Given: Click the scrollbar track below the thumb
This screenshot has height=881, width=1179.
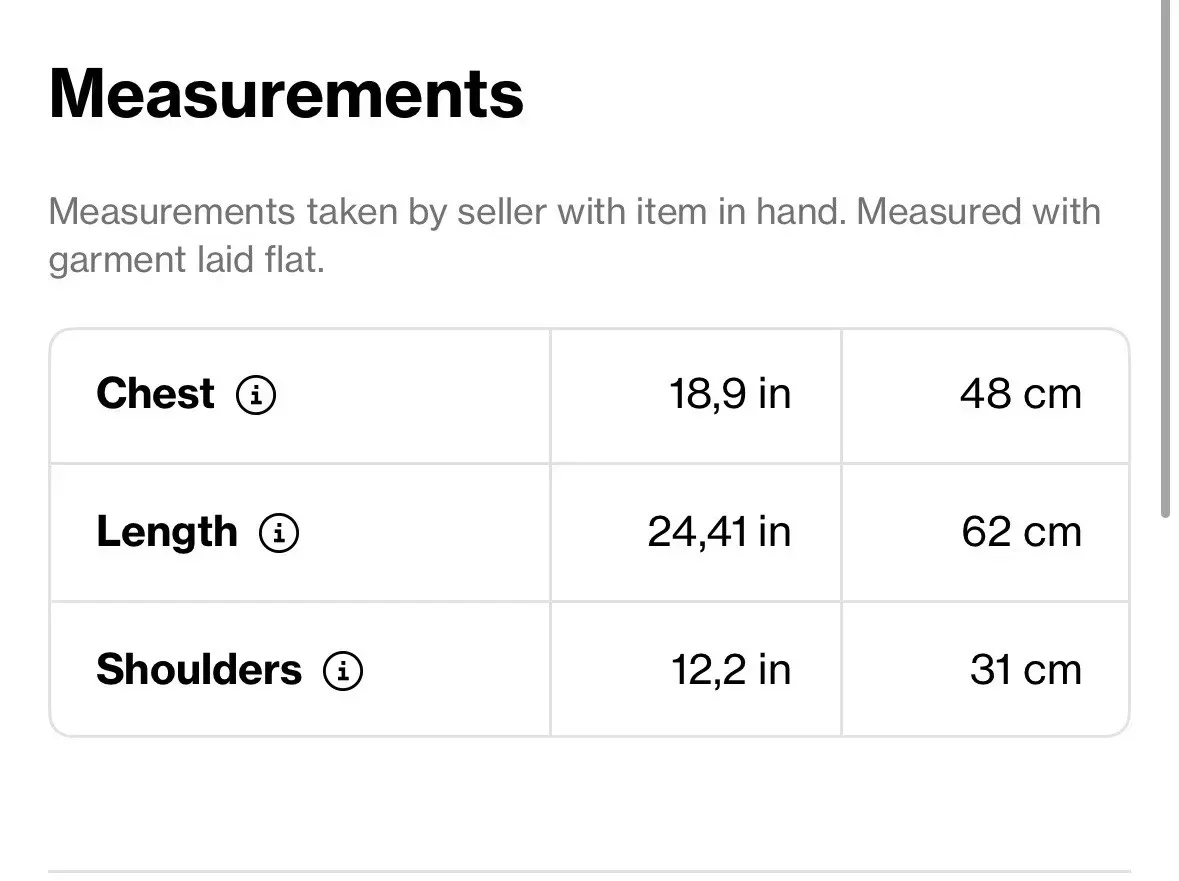Looking at the screenshot, I should 1165,699.
